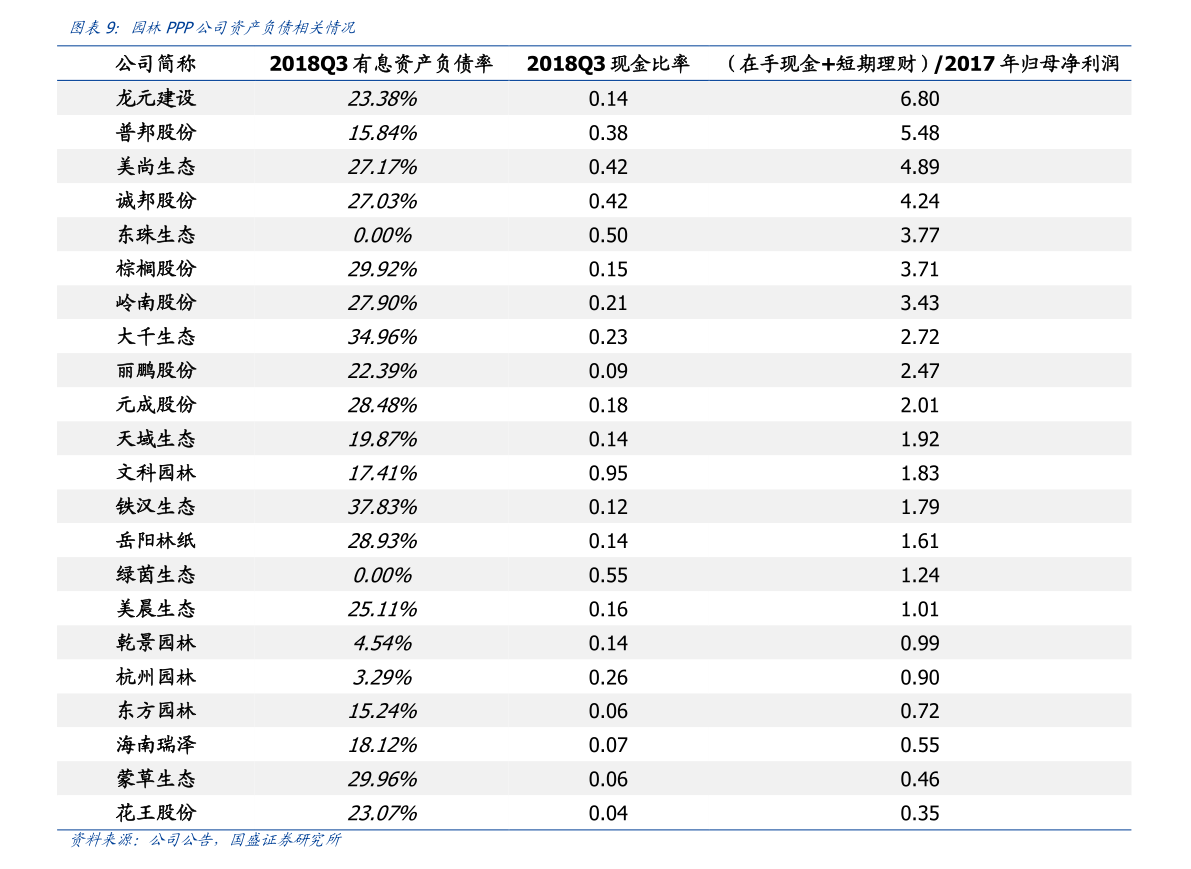Select the value 27.90%

(x=382, y=303)
